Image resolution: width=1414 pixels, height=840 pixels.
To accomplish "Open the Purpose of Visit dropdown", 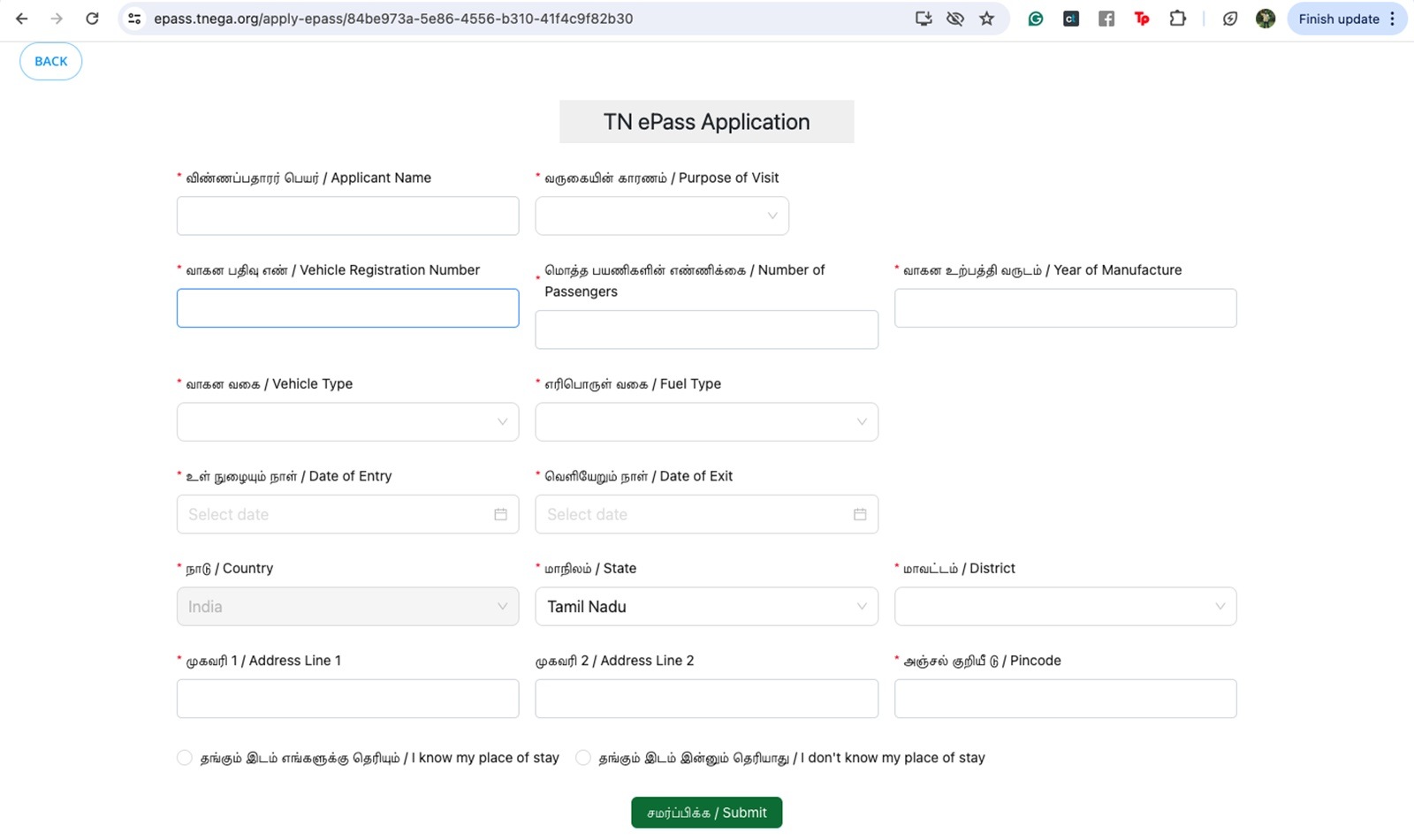I will tap(662, 216).
